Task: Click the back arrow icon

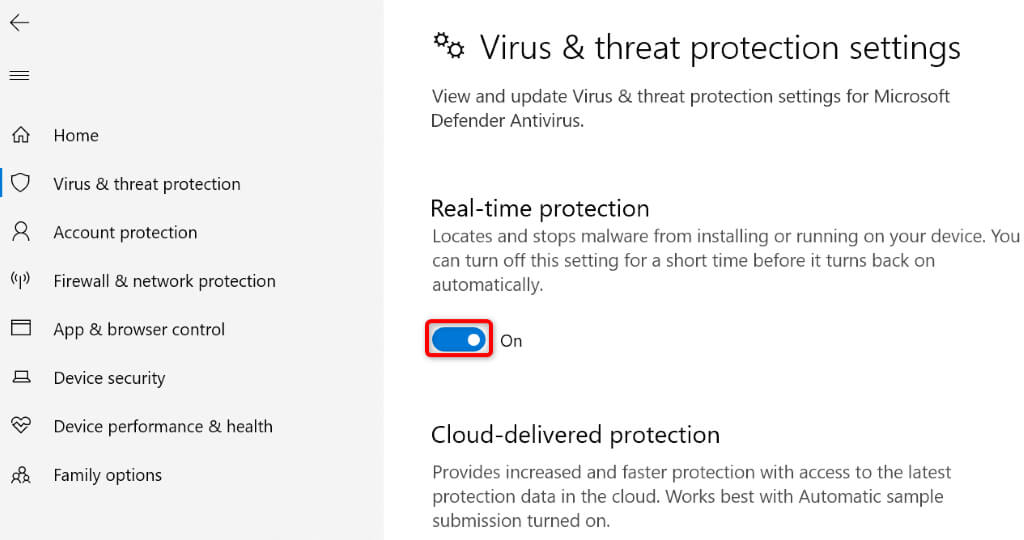Action: pos(19,23)
